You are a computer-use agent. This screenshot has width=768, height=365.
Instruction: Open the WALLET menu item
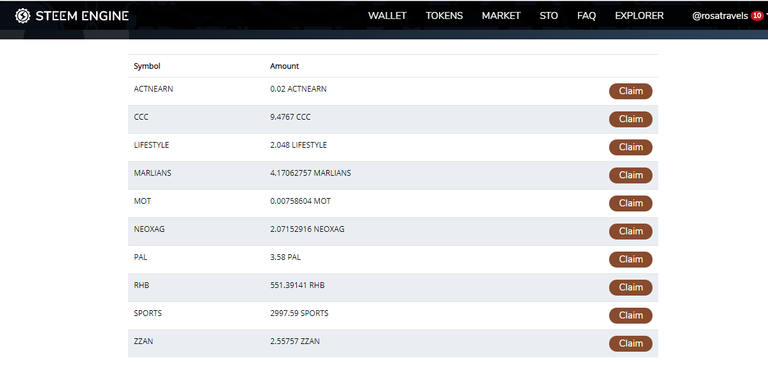(387, 16)
